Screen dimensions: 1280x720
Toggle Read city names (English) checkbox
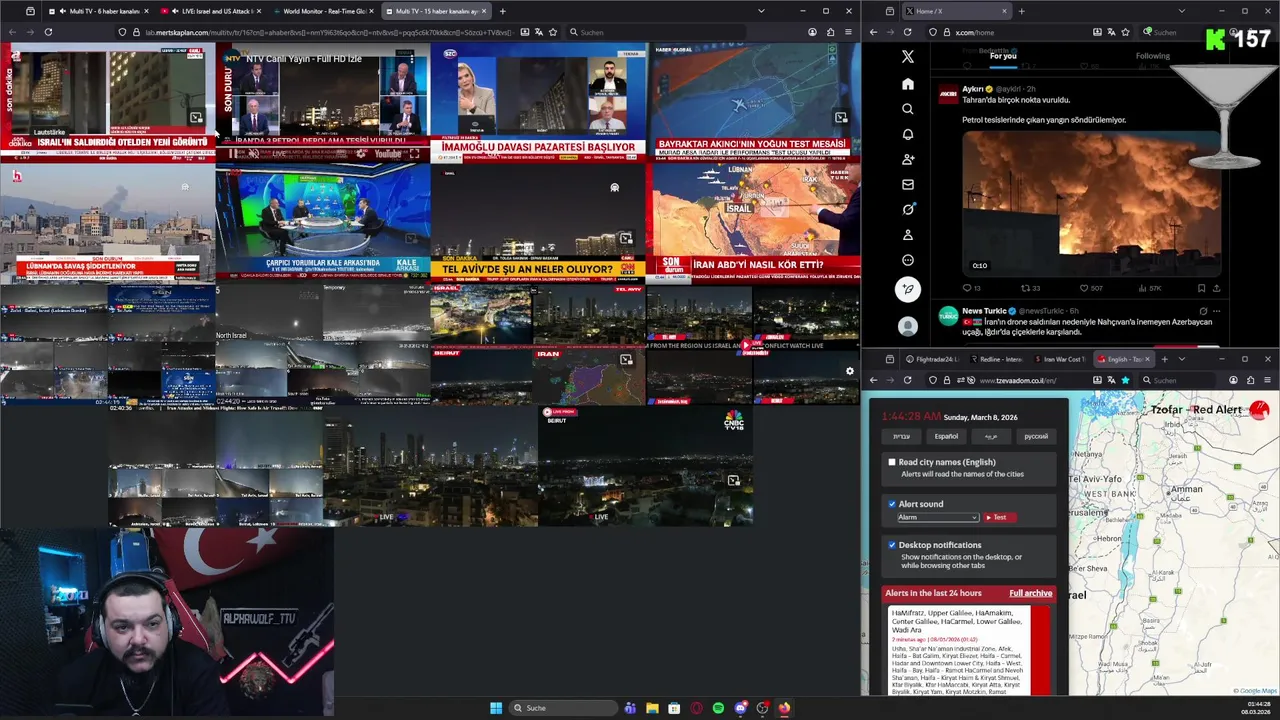[892, 462]
